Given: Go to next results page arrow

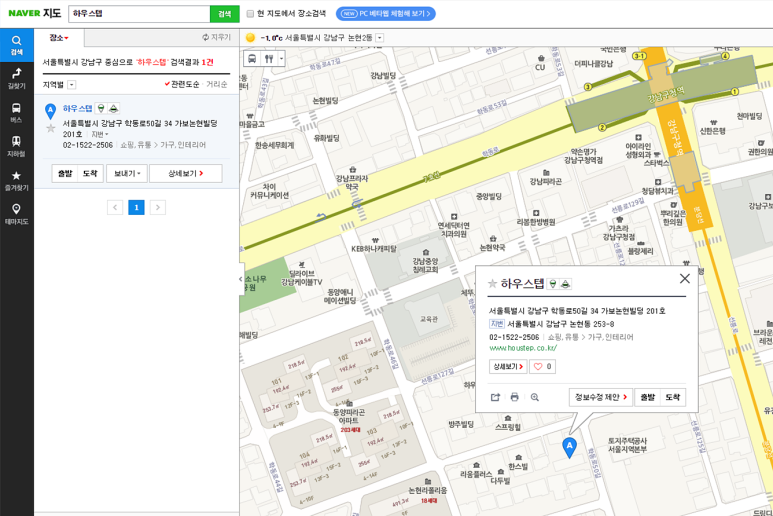Looking at the screenshot, I should click(x=158, y=207).
